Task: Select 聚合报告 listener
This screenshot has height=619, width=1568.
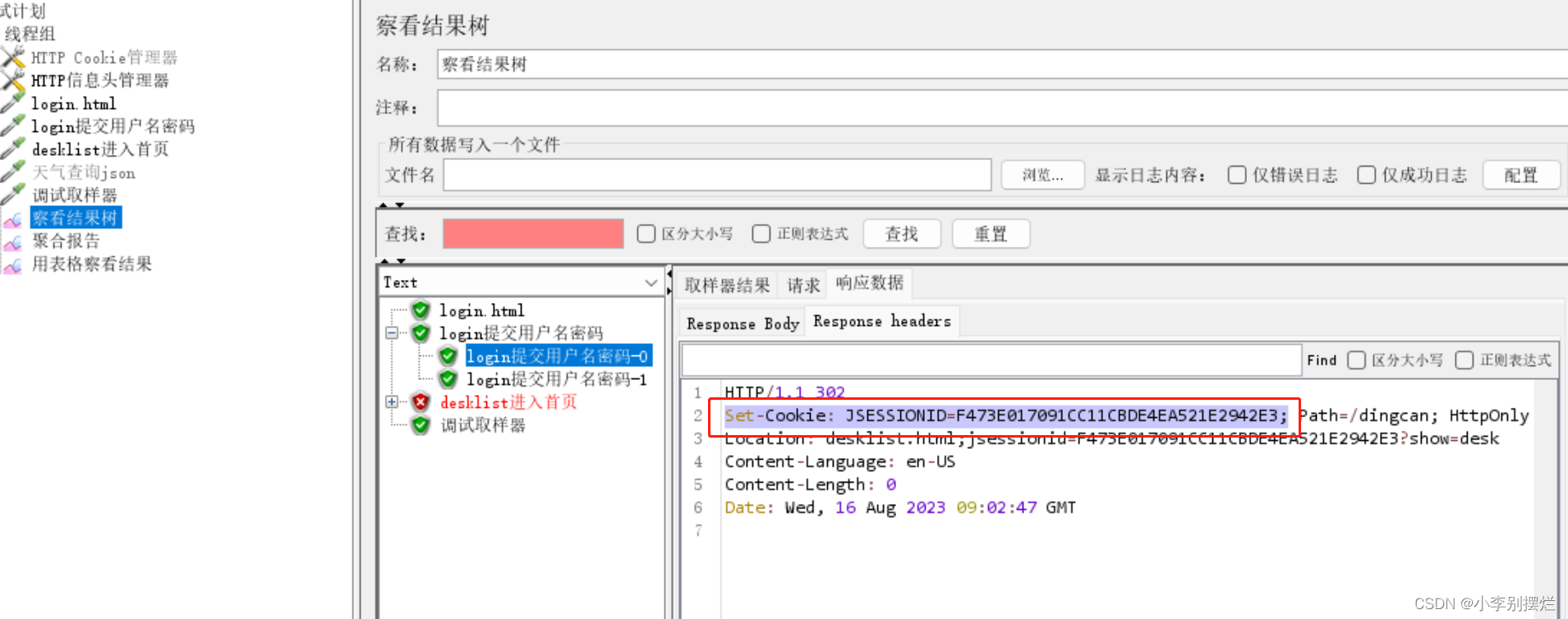Action: [x=66, y=241]
